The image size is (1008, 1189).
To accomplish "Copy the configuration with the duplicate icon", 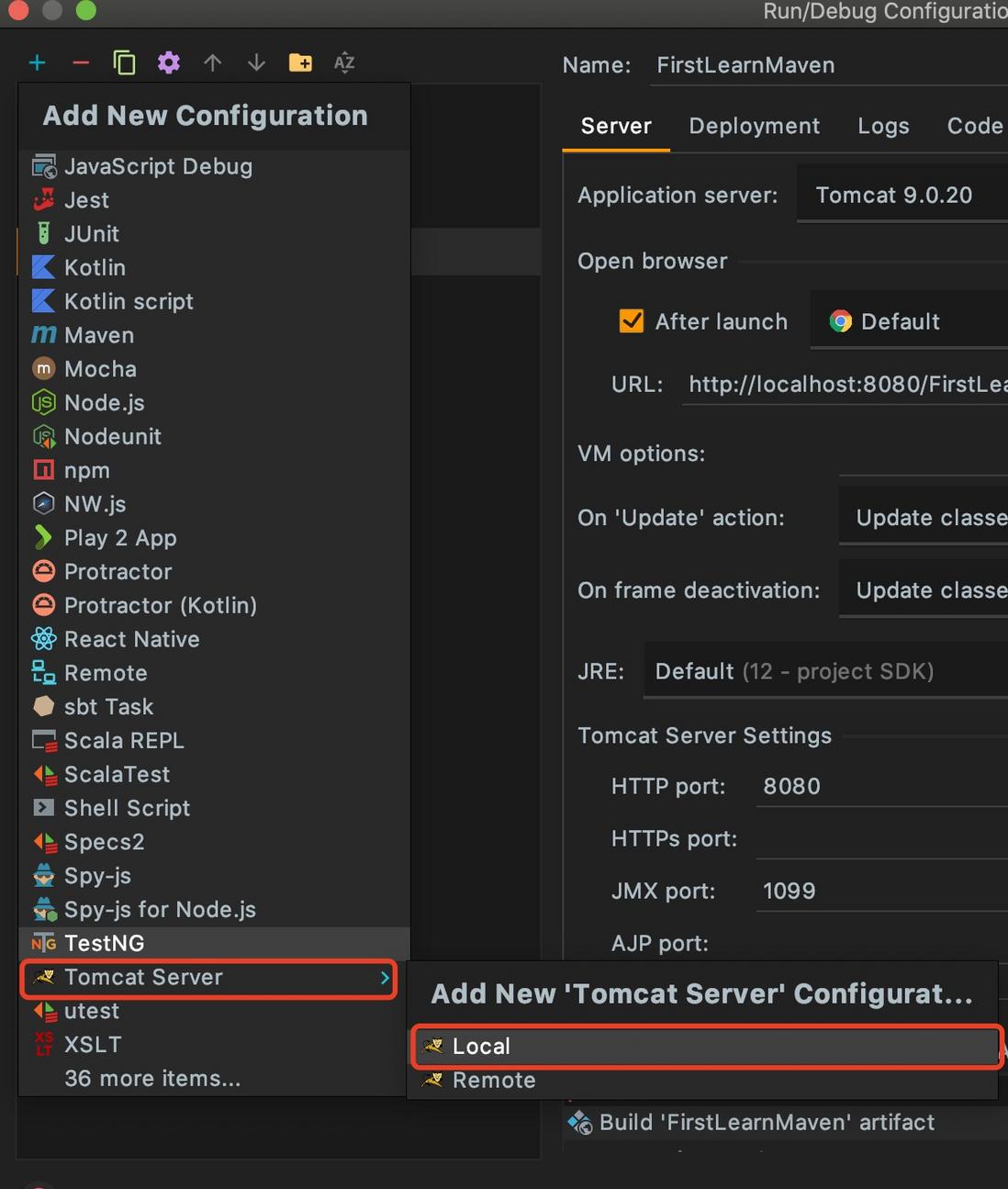I will coord(124,62).
